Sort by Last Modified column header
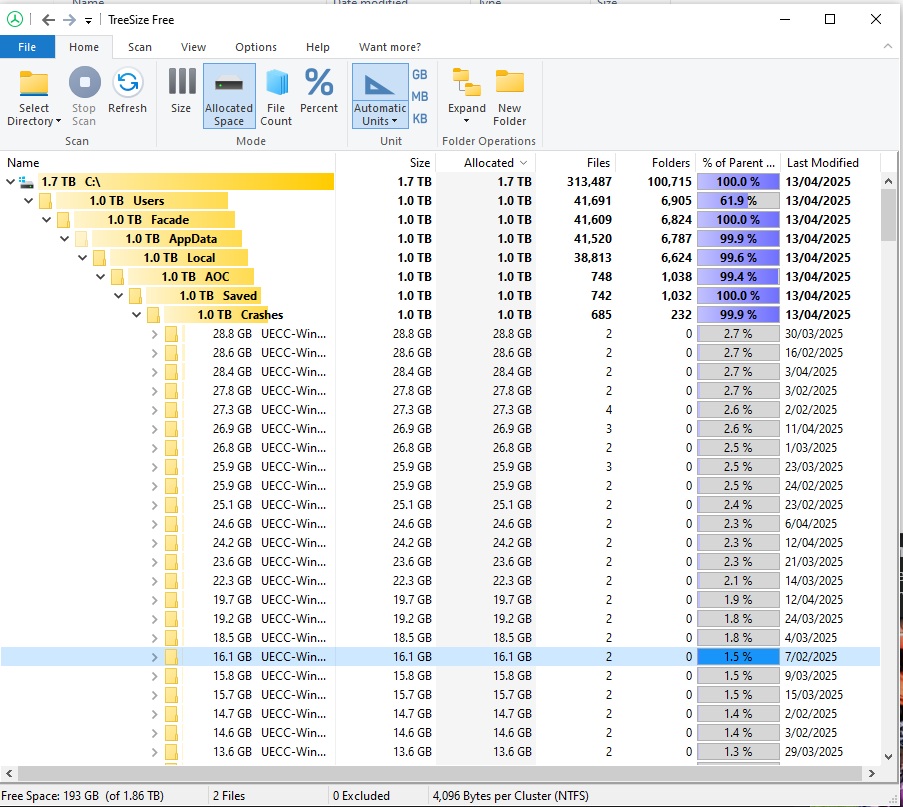 [830, 163]
